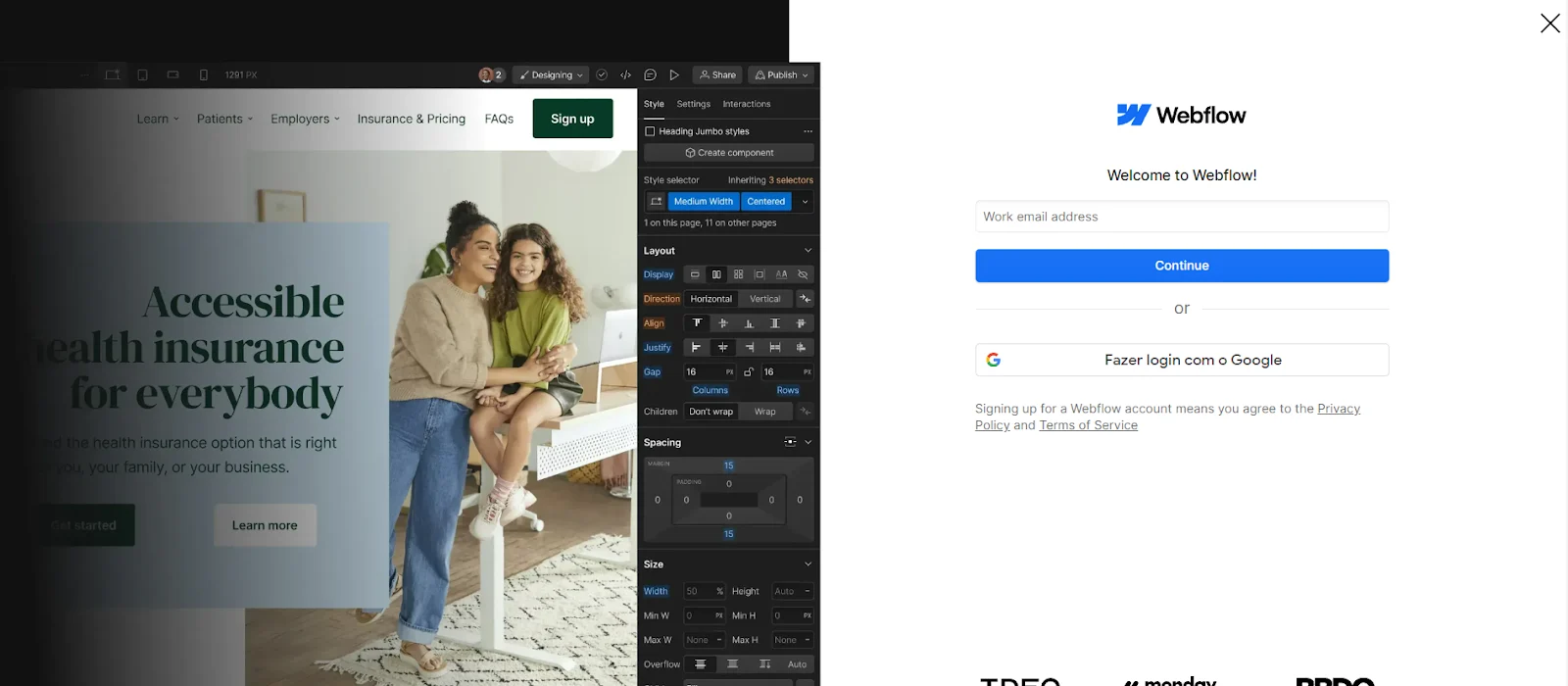Set direction to Vertical
Screen dimensions: 1568x686
tap(765, 299)
